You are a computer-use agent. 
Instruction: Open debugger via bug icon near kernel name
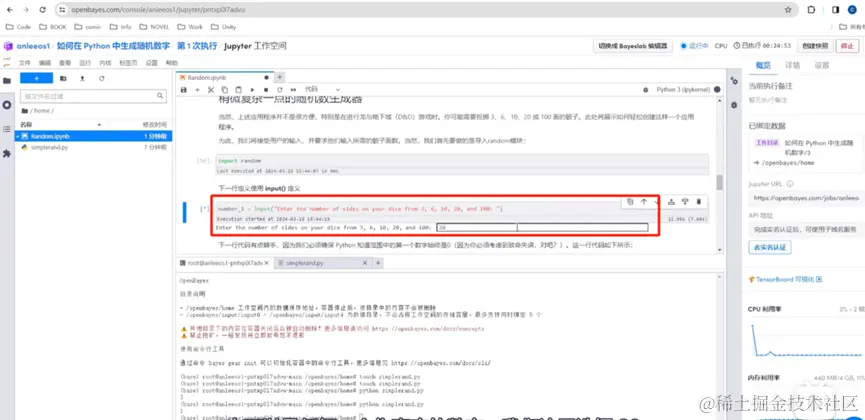(645, 89)
